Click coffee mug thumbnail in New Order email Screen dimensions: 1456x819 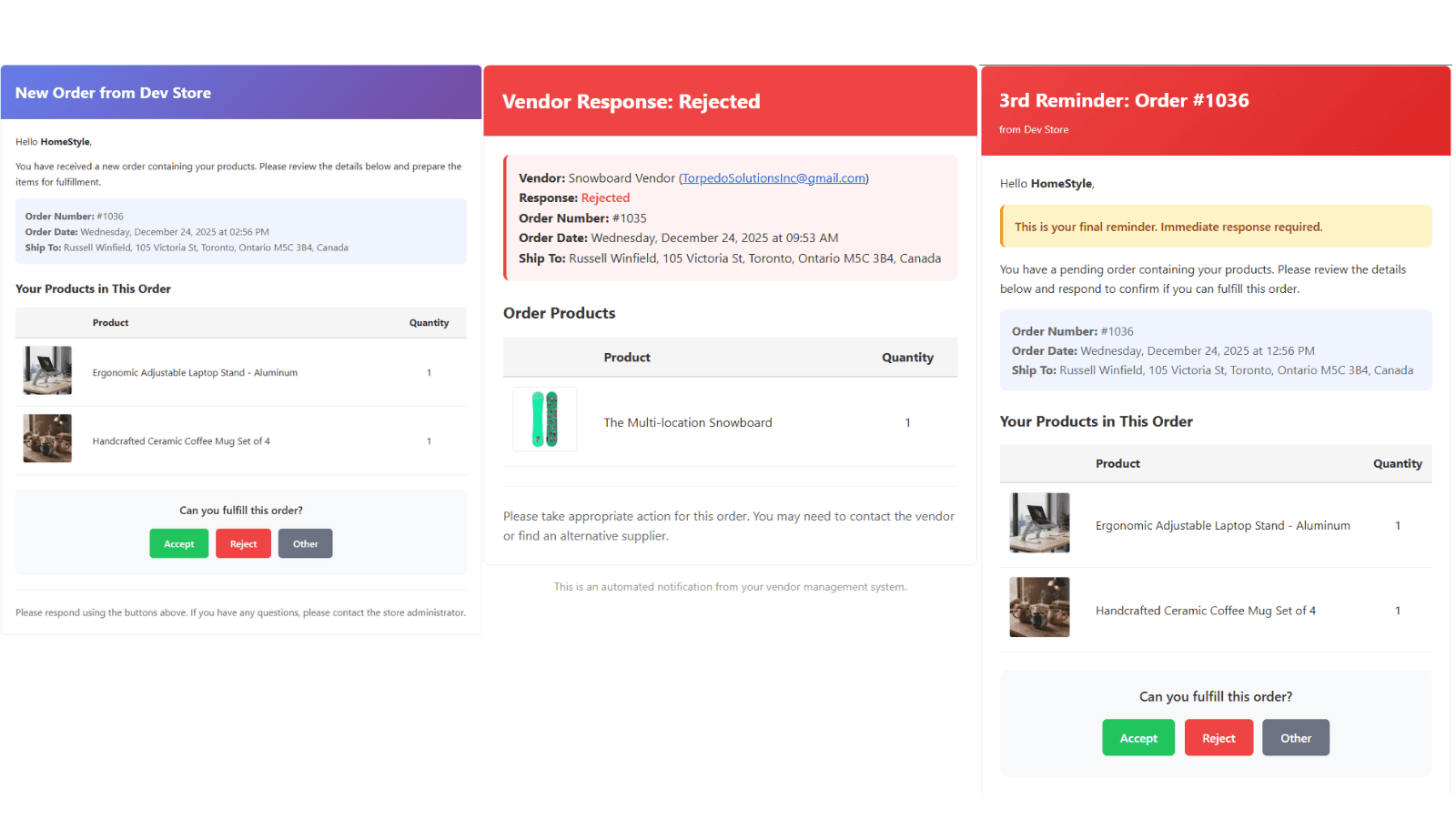47,439
